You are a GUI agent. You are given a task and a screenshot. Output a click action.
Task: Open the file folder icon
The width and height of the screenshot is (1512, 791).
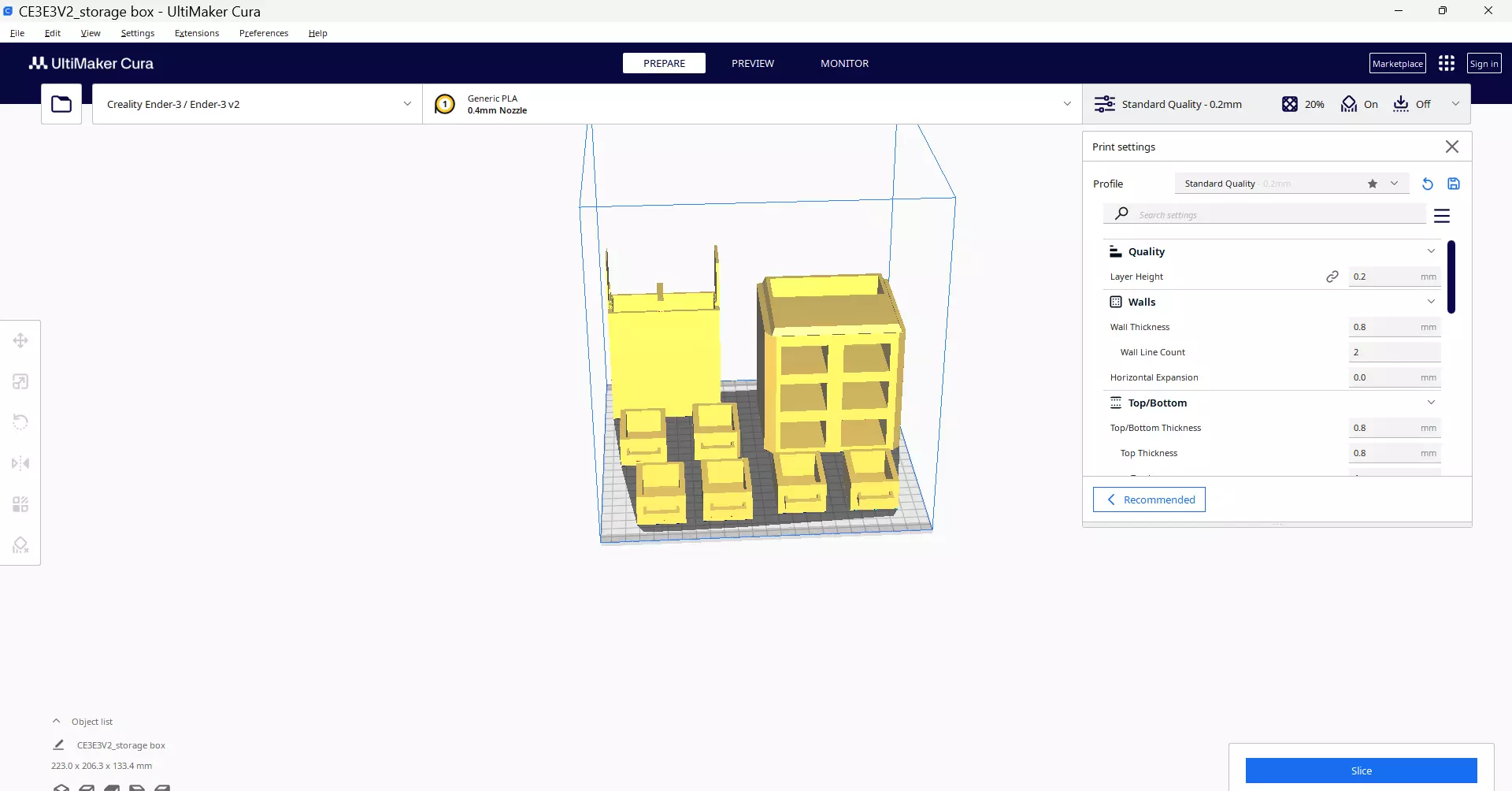click(x=61, y=104)
